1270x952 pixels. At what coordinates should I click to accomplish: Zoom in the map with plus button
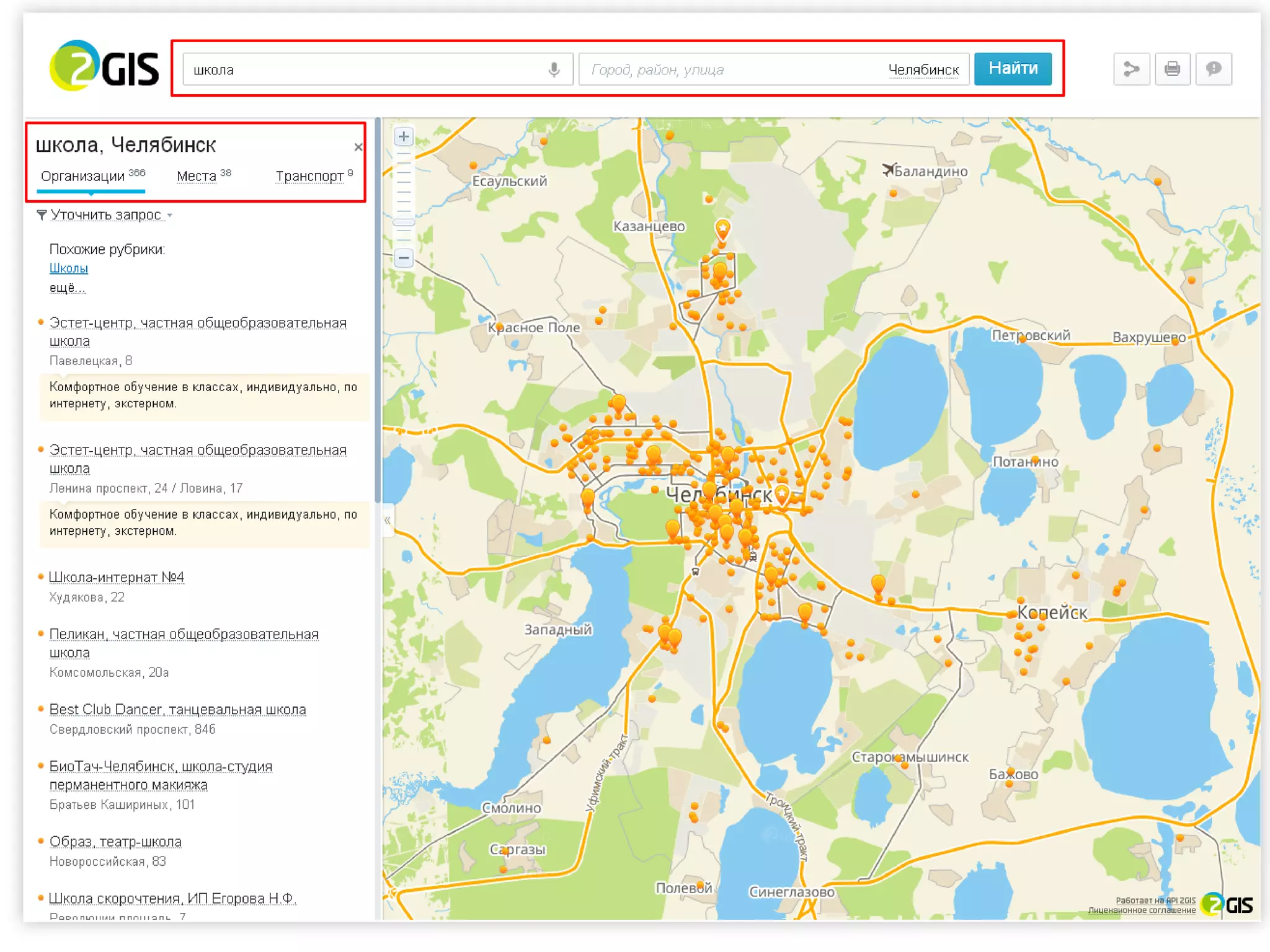point(404,136)
